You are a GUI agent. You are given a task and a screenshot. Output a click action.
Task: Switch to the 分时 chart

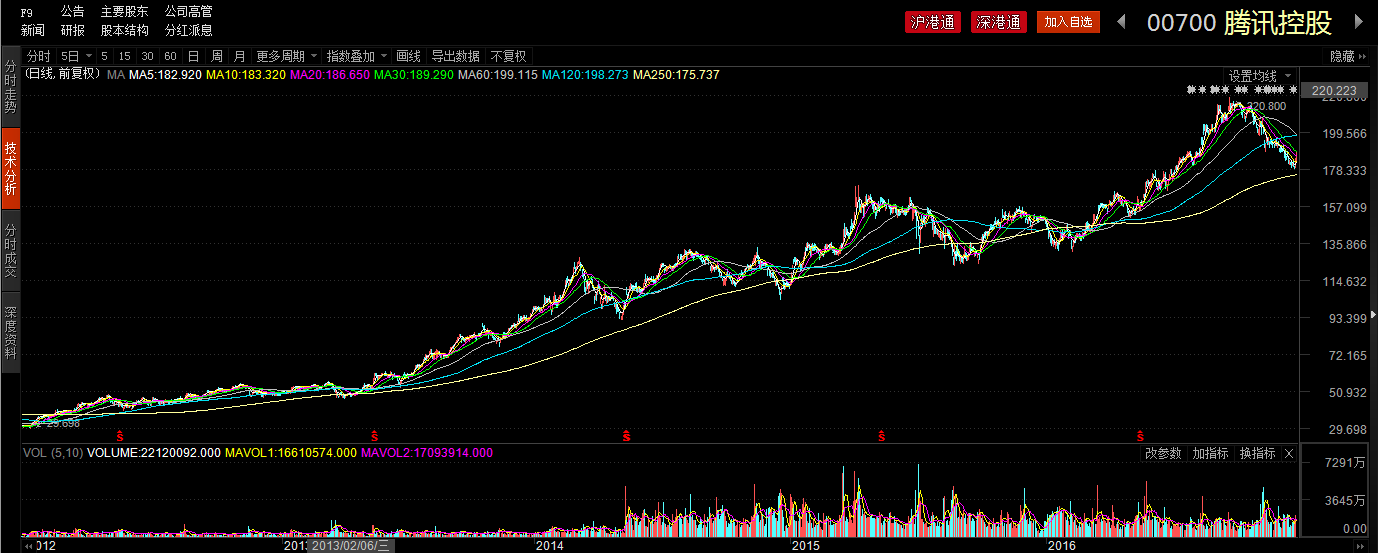point(38,56)
